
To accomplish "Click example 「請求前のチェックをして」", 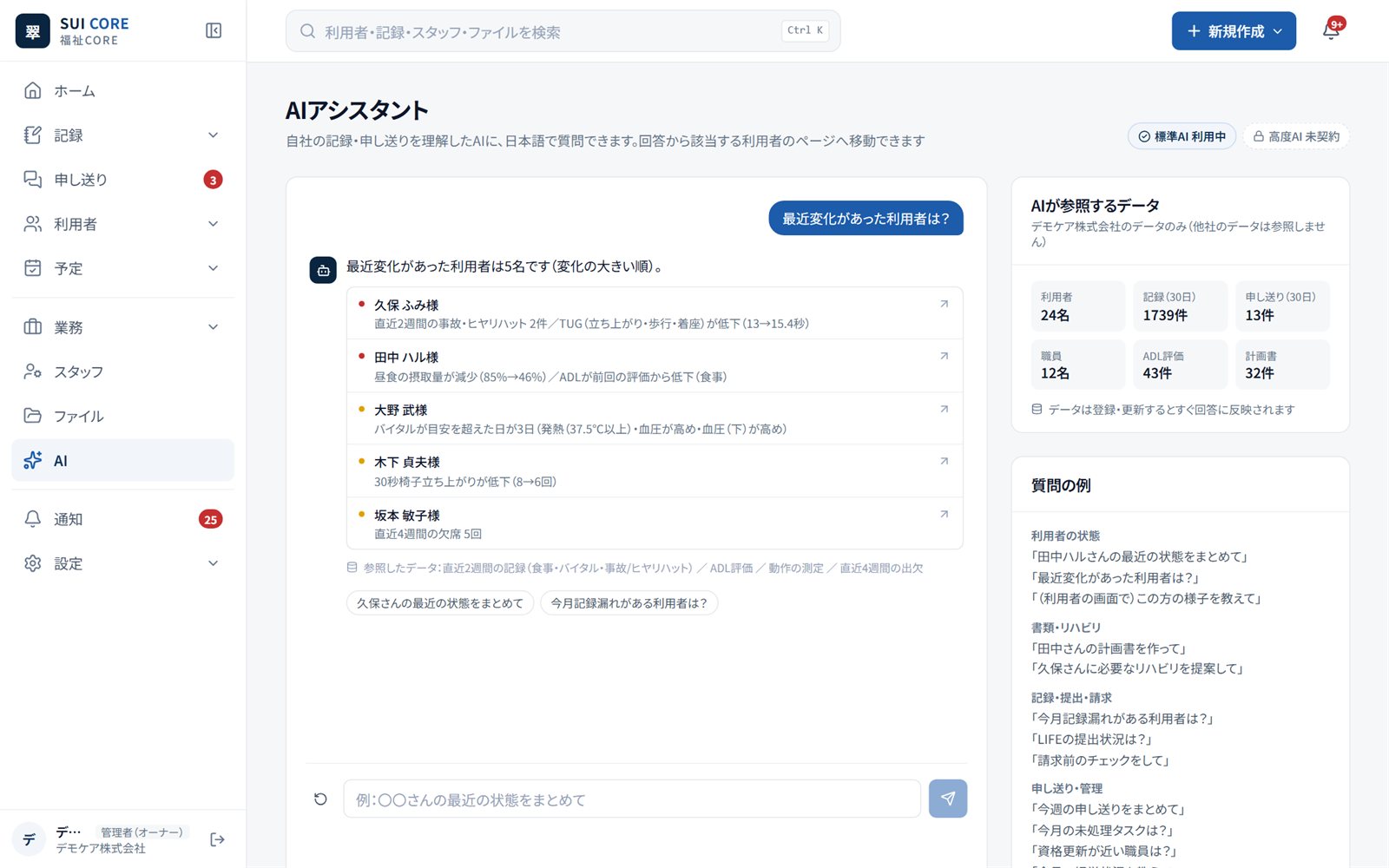I will click(1101, 760).
